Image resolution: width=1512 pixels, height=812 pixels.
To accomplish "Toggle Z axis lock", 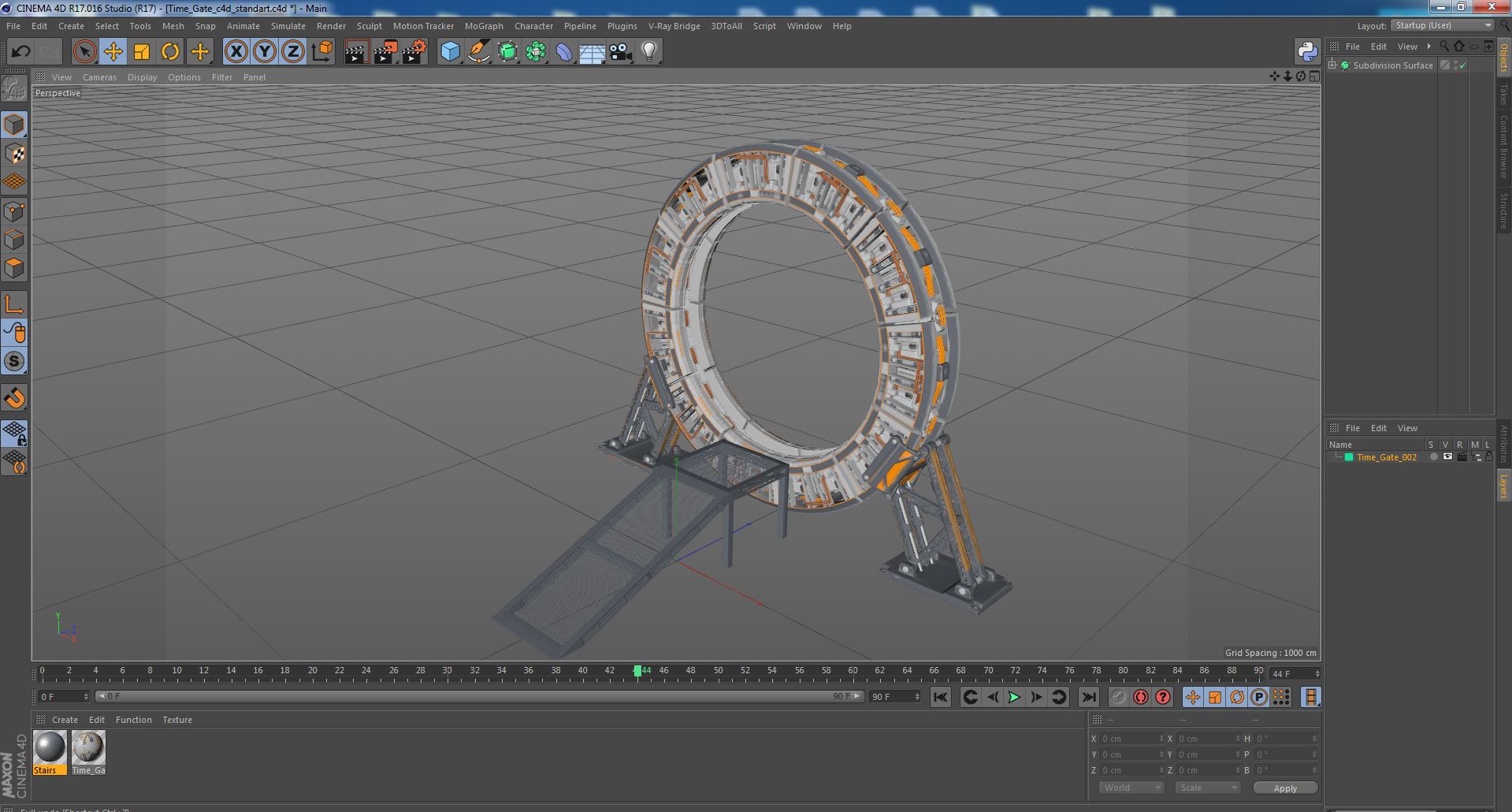I will click(x=293, y=52).
